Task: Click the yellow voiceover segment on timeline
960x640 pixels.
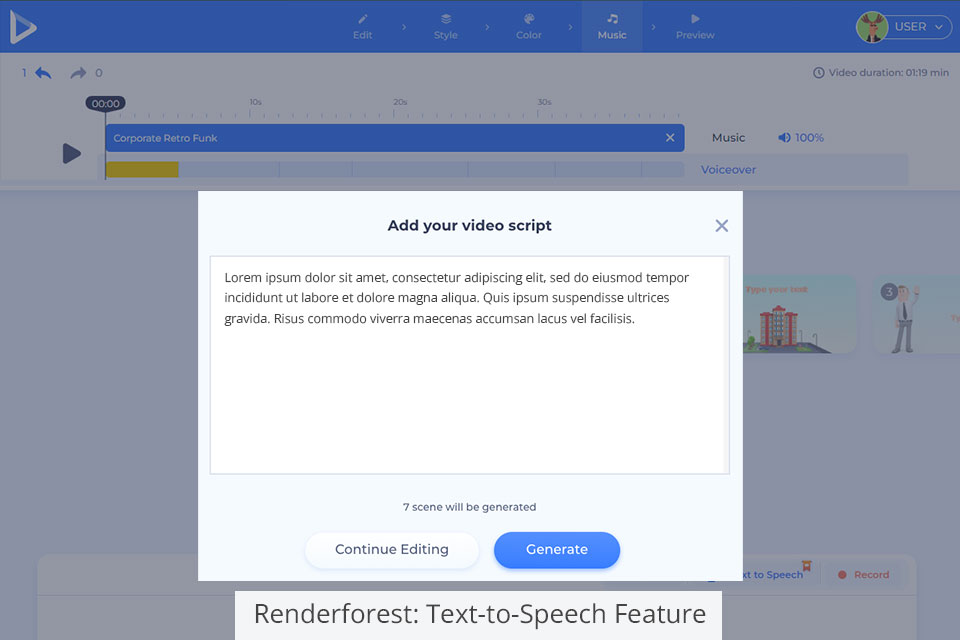Action: pyautogui.click(x=142, y=170)
